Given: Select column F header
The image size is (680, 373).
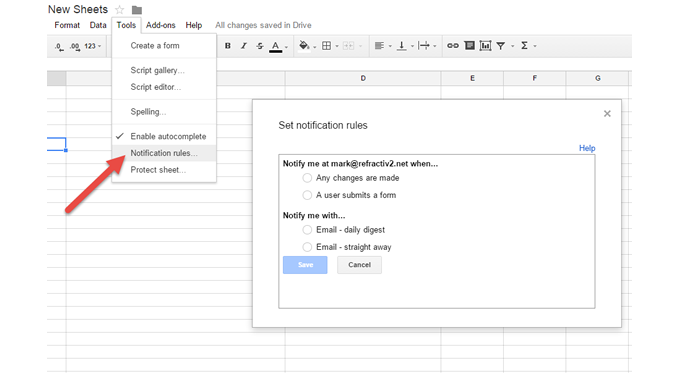Looking at the screenshot, I should pos(535,78).
